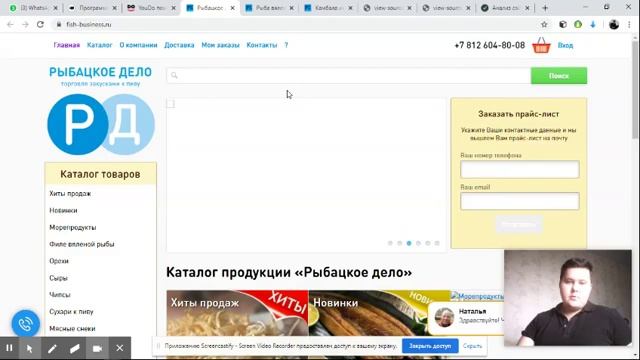Switch to the WhatsApp tab
640x360 pixels.
tap(34, 8)
